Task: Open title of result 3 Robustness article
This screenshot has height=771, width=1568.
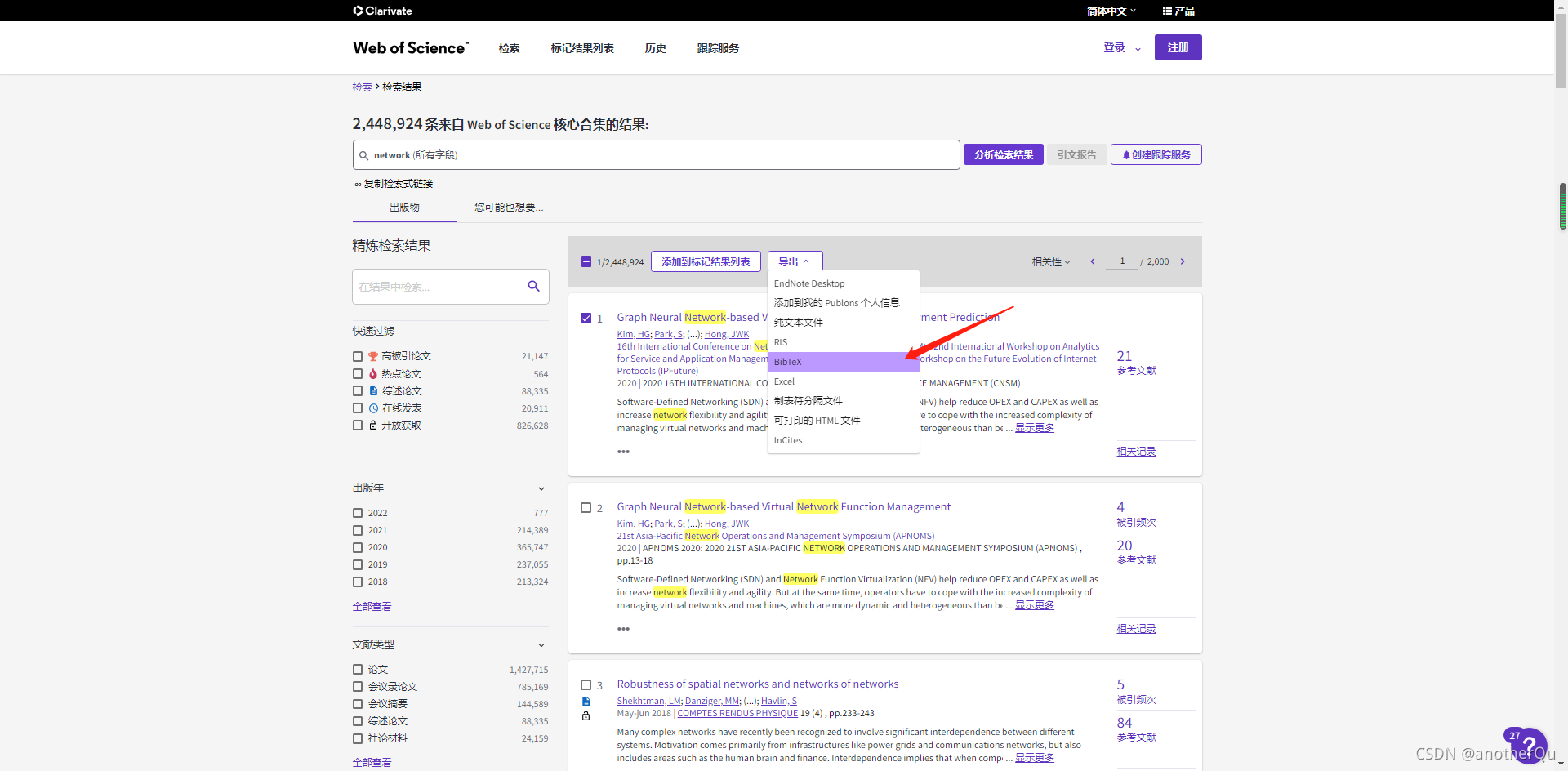Action: tap(757, 684)
